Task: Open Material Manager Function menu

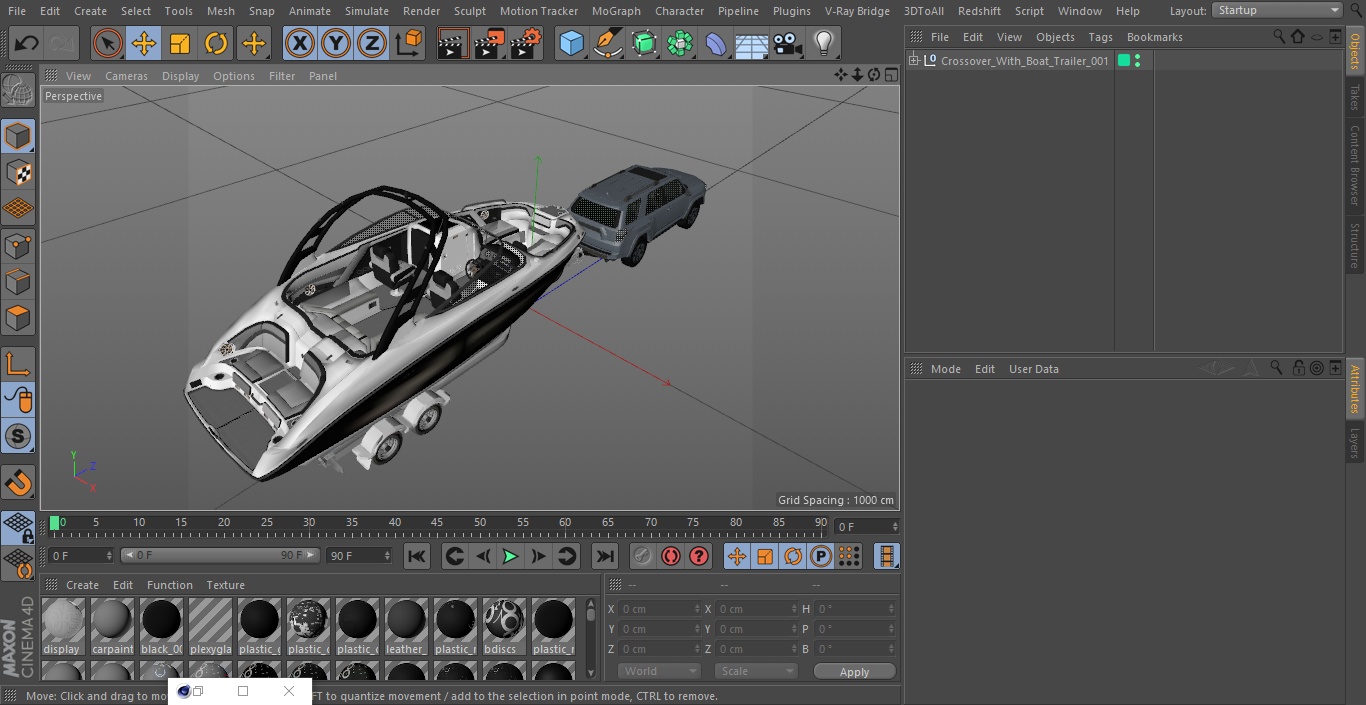Action: pos(169,585)
